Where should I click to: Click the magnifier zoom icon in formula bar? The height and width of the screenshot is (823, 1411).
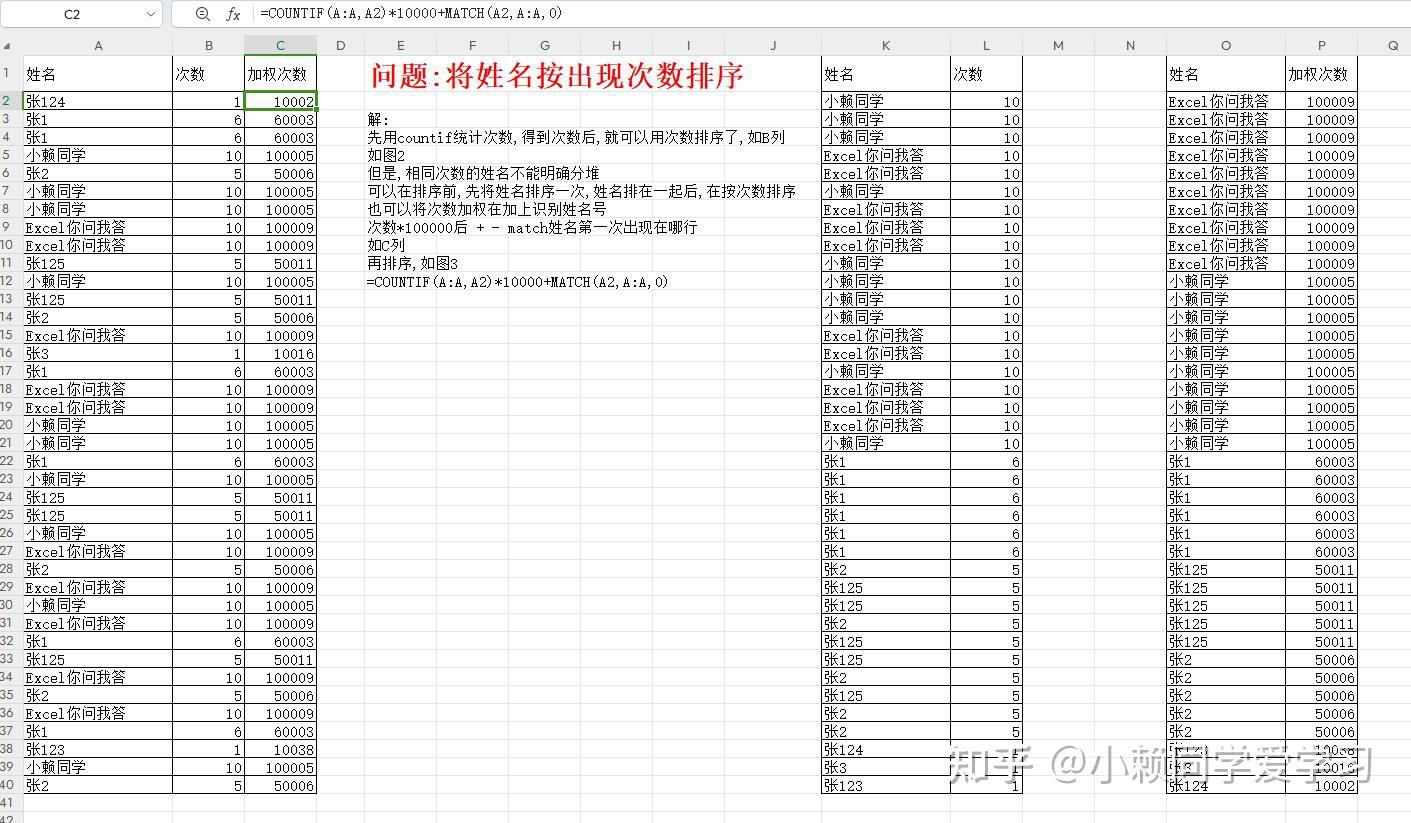pos(203,14)
